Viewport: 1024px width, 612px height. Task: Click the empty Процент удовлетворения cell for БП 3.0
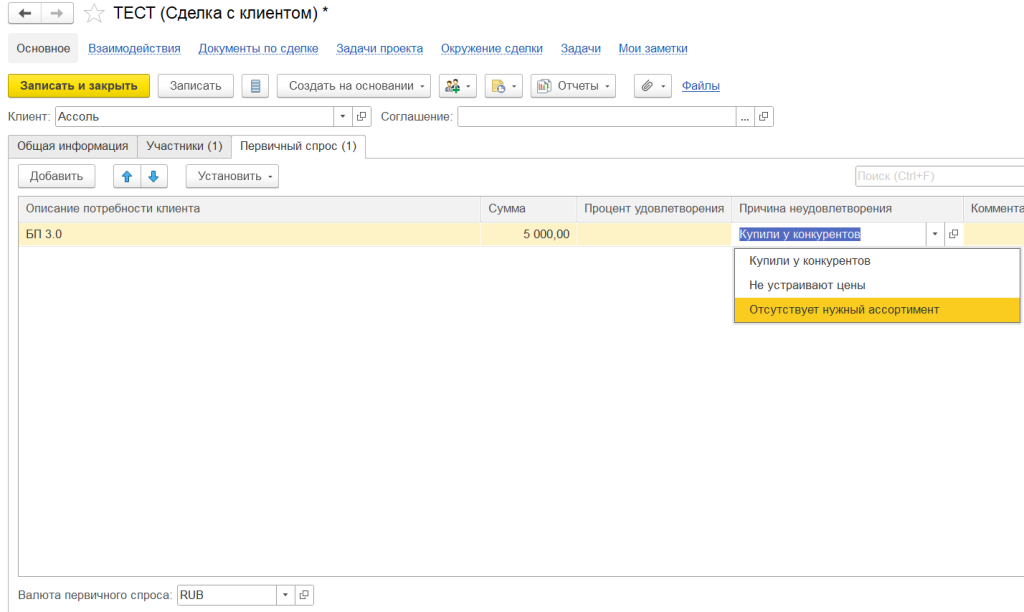tap(654, 234)
